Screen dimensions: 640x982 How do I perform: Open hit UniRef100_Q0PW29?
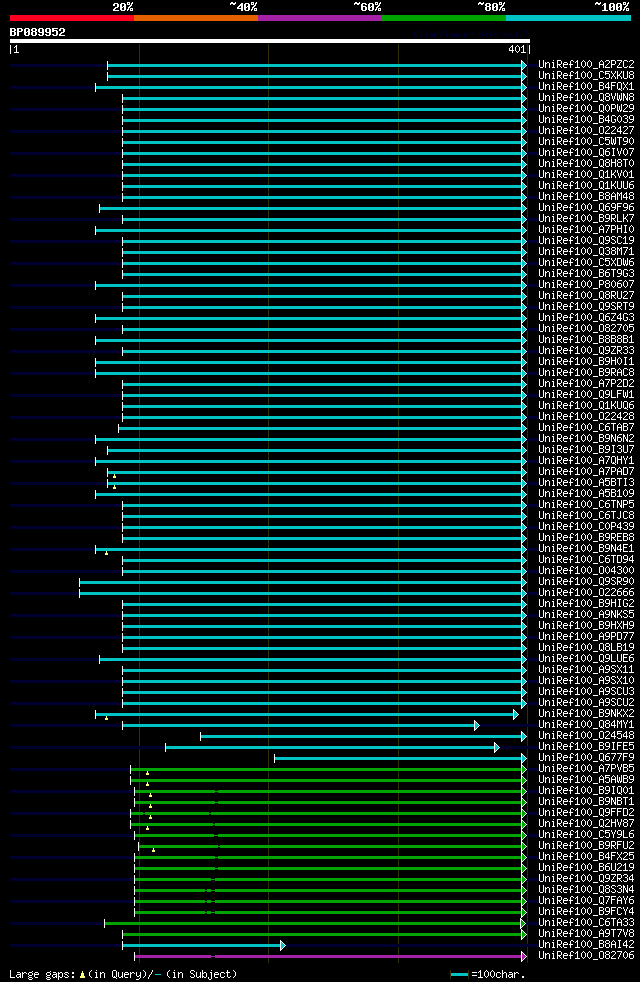click(x=586, y=108)
